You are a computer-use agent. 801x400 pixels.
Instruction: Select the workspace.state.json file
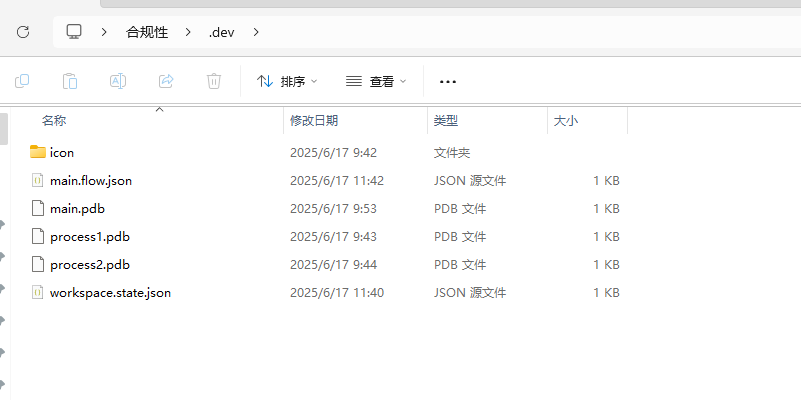110,293
